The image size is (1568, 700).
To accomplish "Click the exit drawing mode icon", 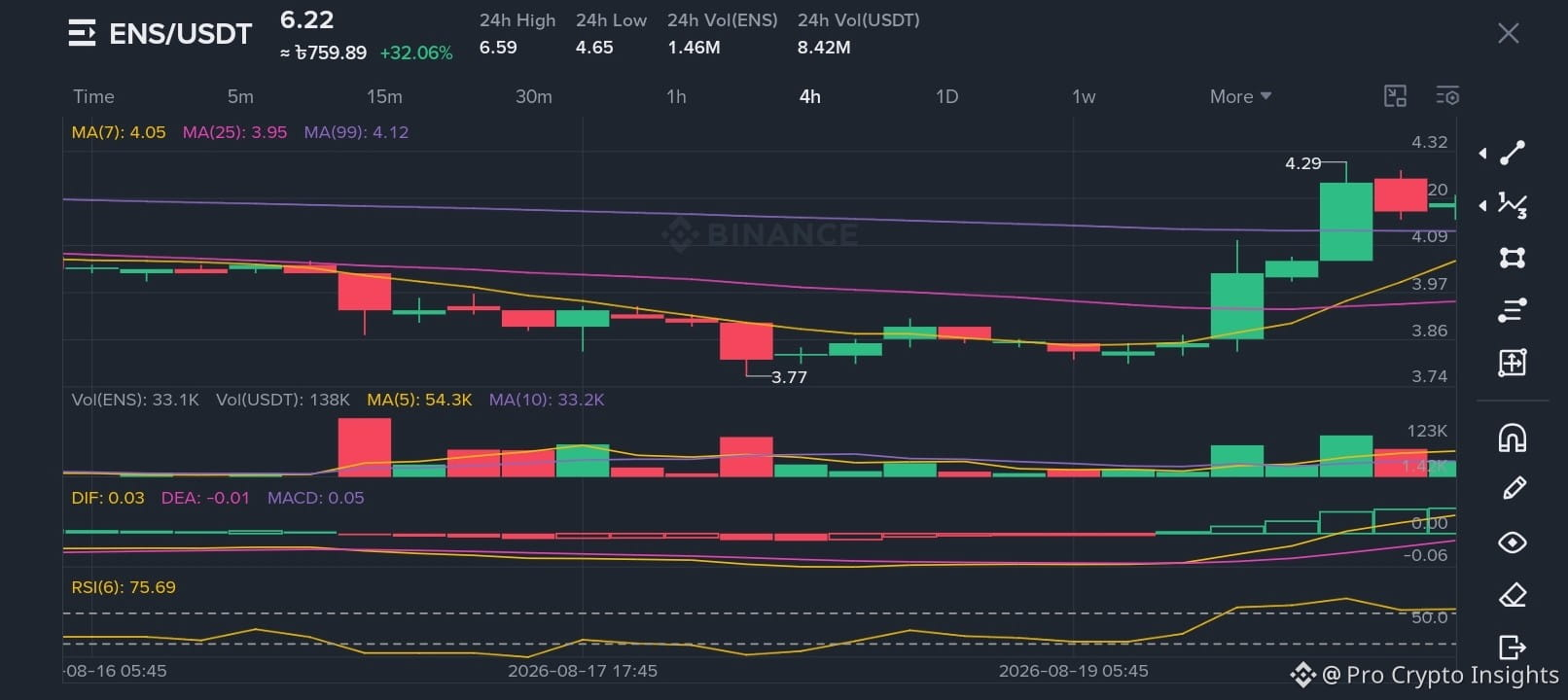I will pos(1513,647).
